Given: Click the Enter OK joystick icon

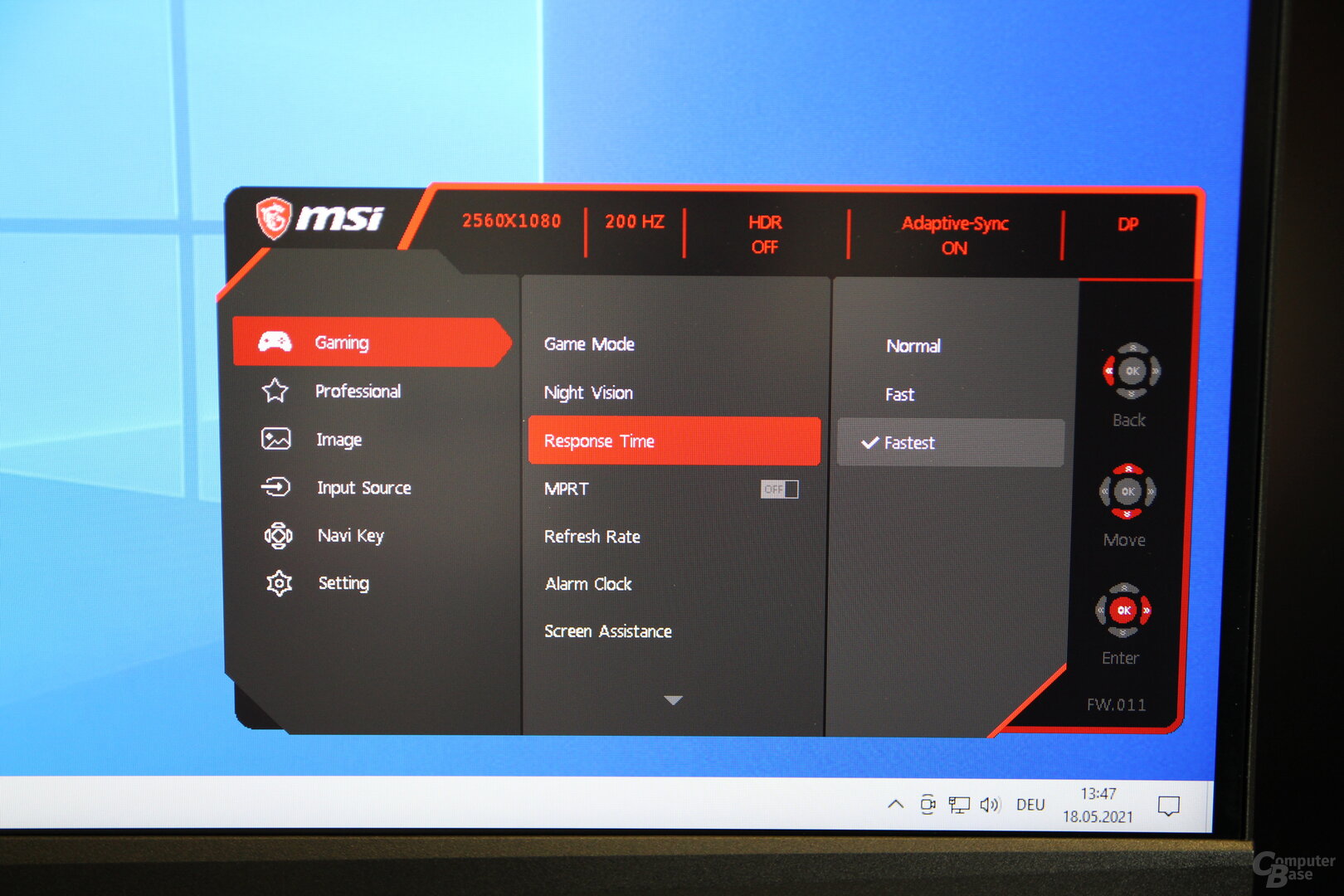Looking at the screenshot, I should coord(1123,611).
